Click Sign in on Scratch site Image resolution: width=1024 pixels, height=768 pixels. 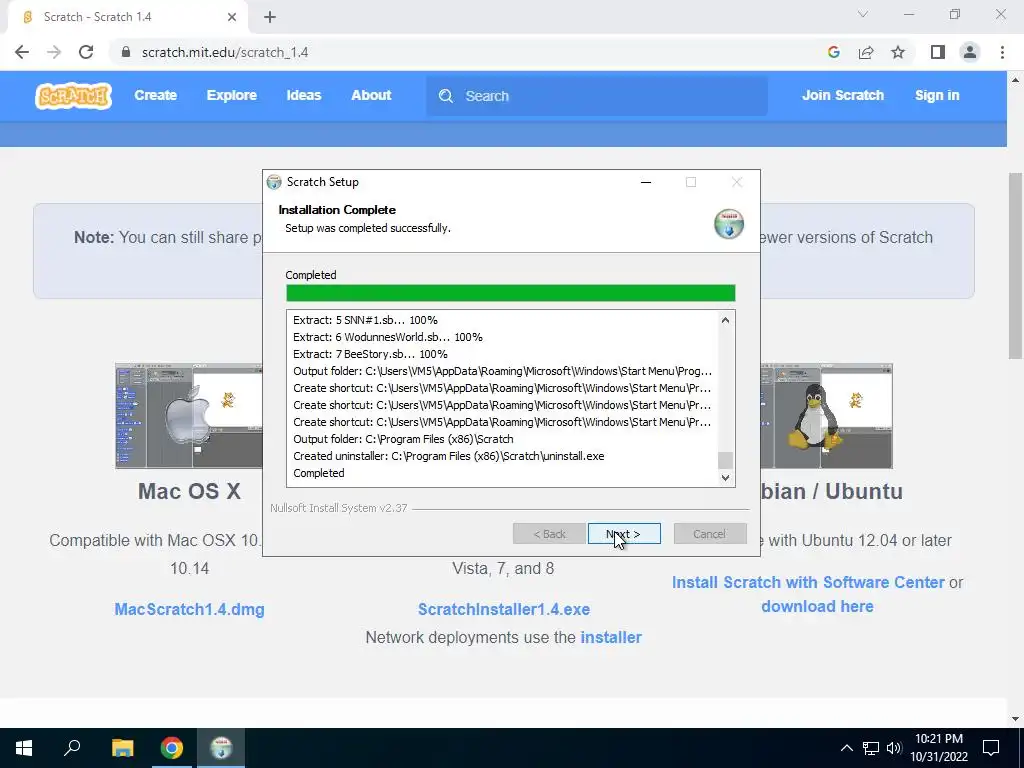tap(937, 95)
